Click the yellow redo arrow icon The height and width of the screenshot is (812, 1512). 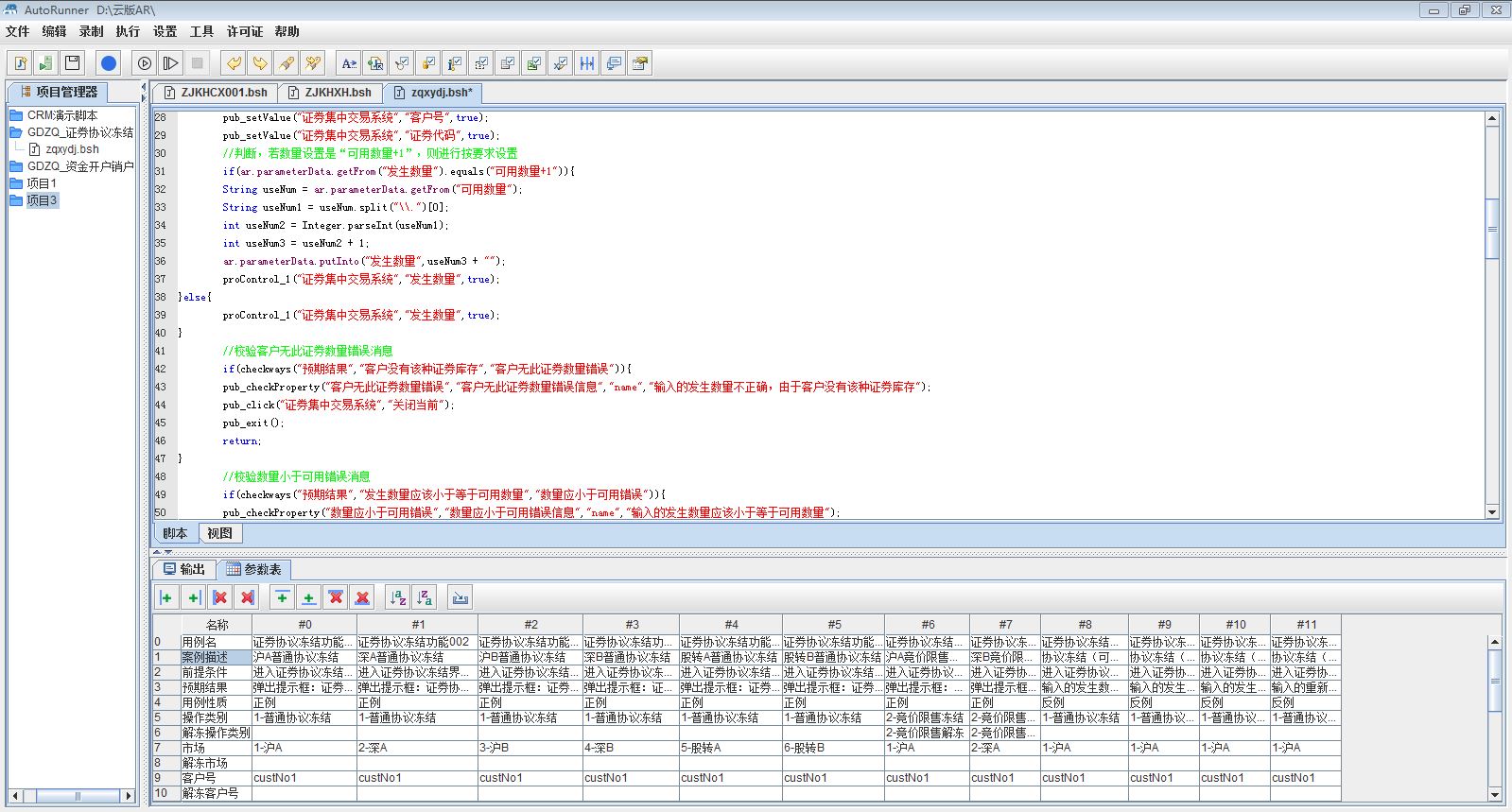pyautogui.click(x=259, y=63)
